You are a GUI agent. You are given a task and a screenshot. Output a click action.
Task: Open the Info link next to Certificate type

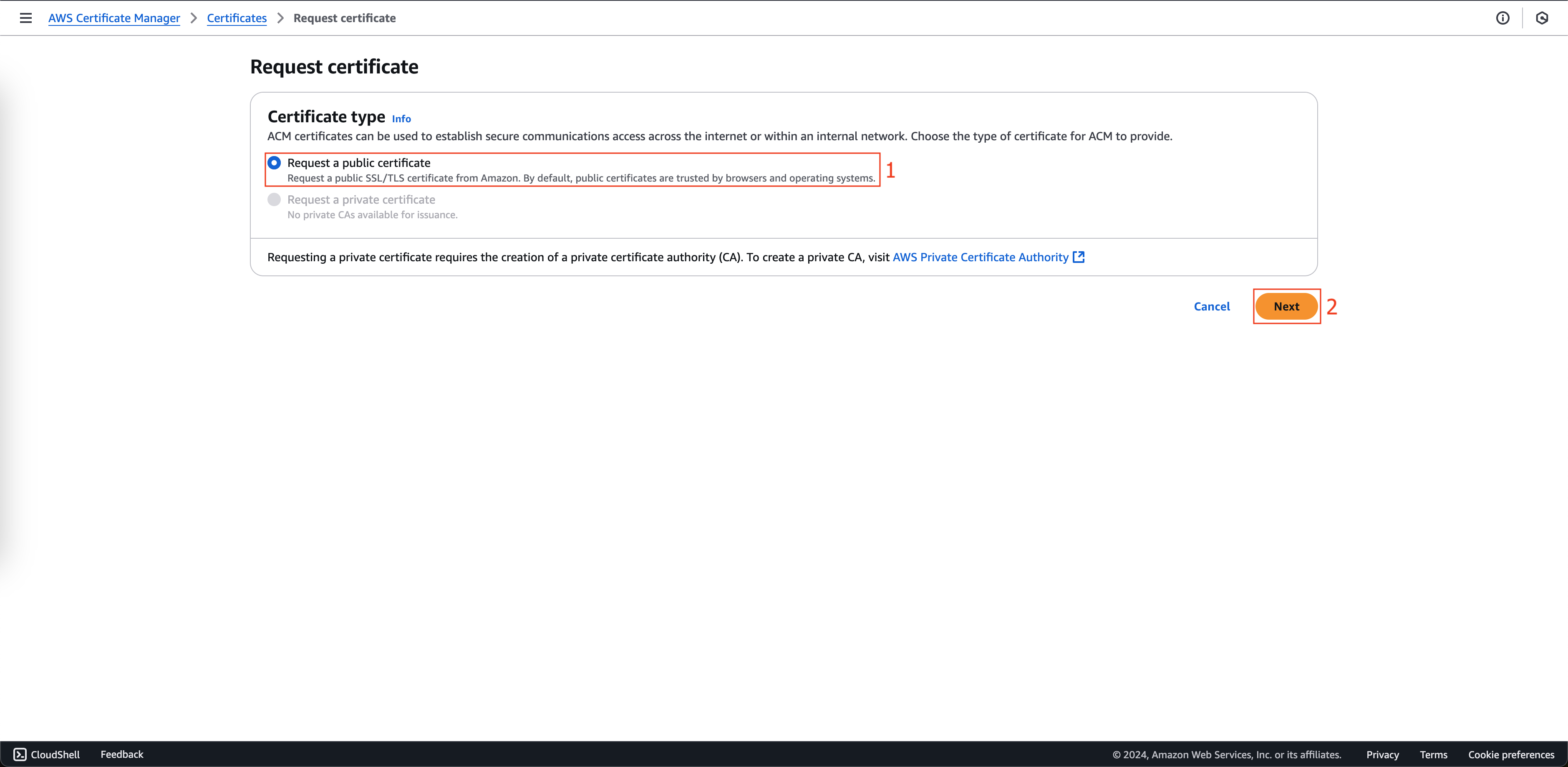(x=401, y=119)
